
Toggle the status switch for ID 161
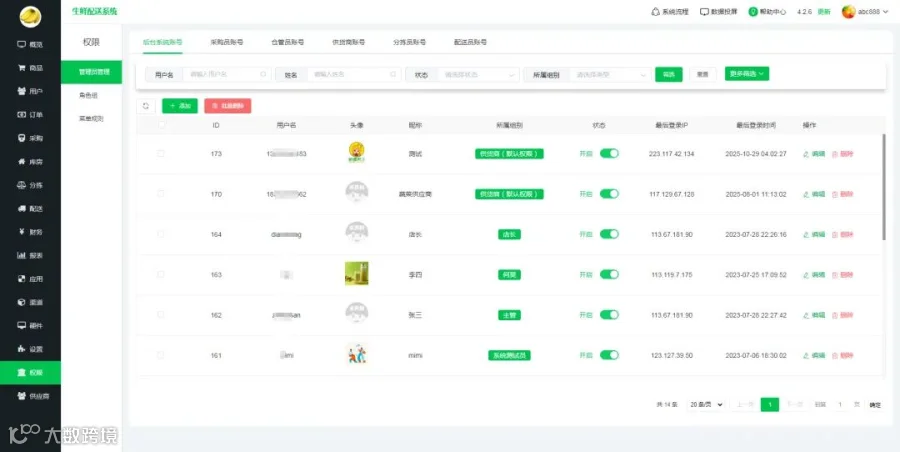click(609, 356)
